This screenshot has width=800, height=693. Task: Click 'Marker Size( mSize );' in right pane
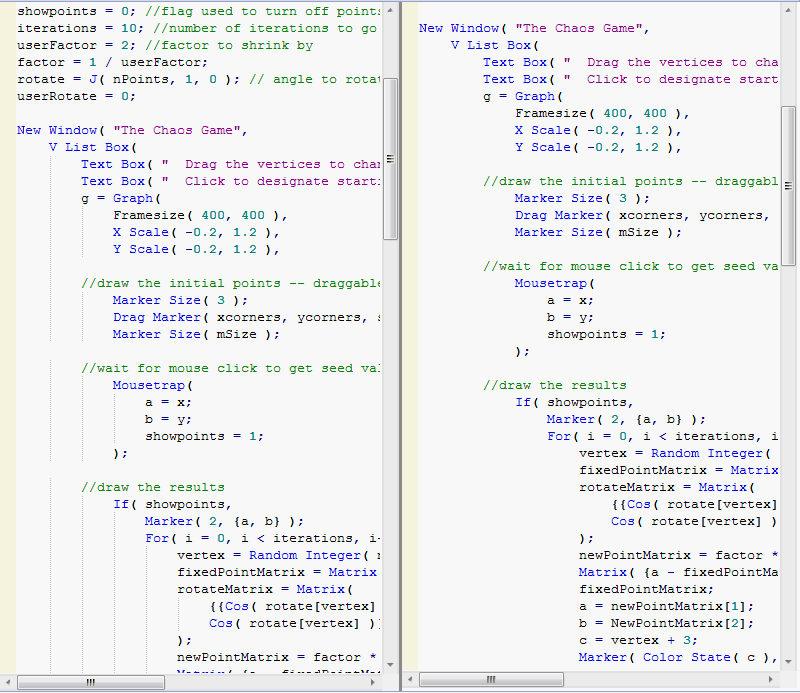point(598,232)
